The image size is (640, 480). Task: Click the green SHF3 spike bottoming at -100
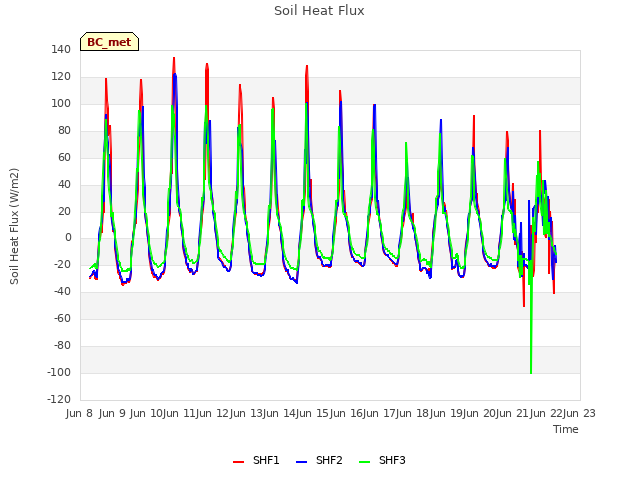pos(531,371)
